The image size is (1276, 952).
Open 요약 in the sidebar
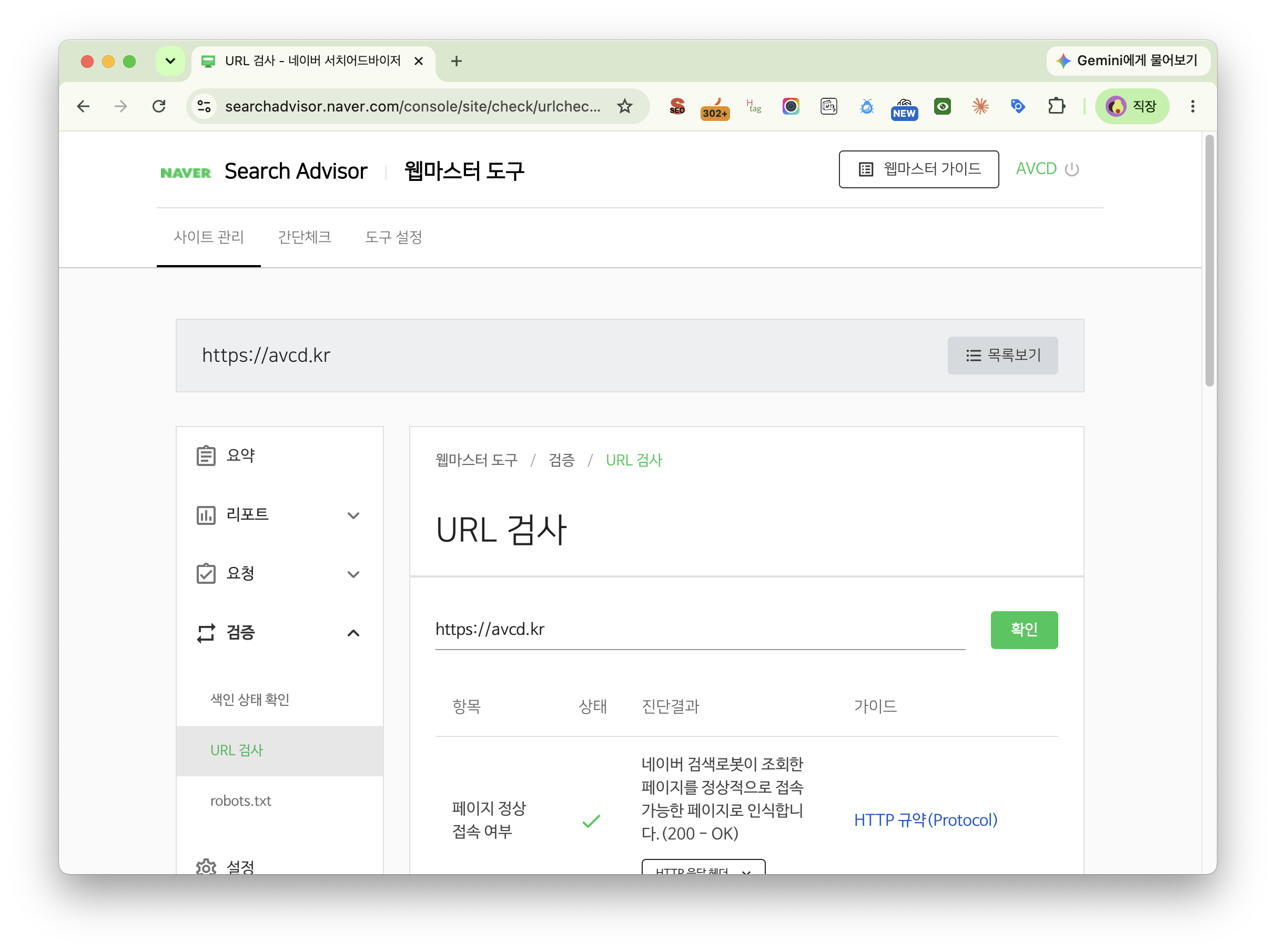click(279, 455)
